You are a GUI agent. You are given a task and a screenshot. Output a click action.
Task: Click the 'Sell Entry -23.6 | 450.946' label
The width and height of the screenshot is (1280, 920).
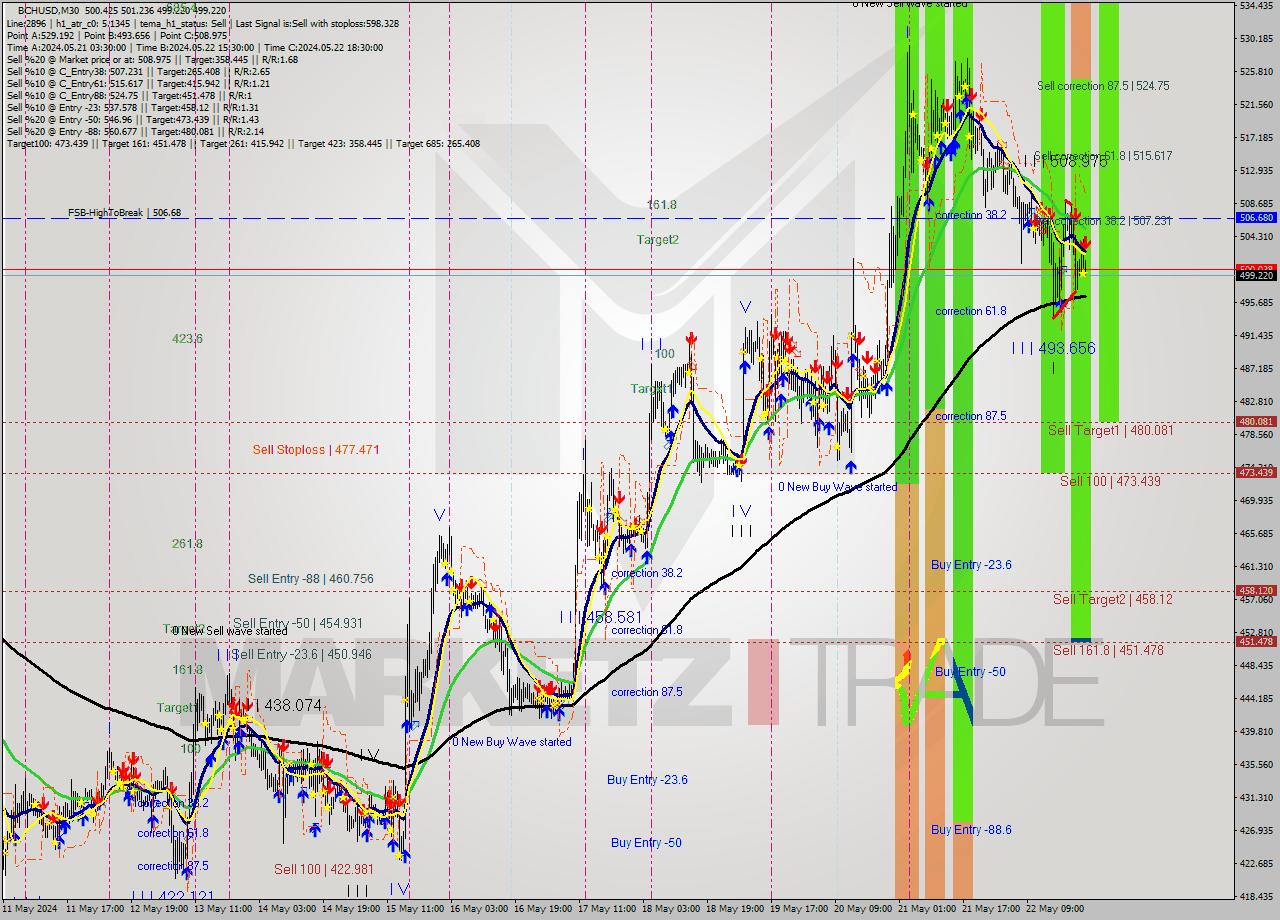click(301, 655)
